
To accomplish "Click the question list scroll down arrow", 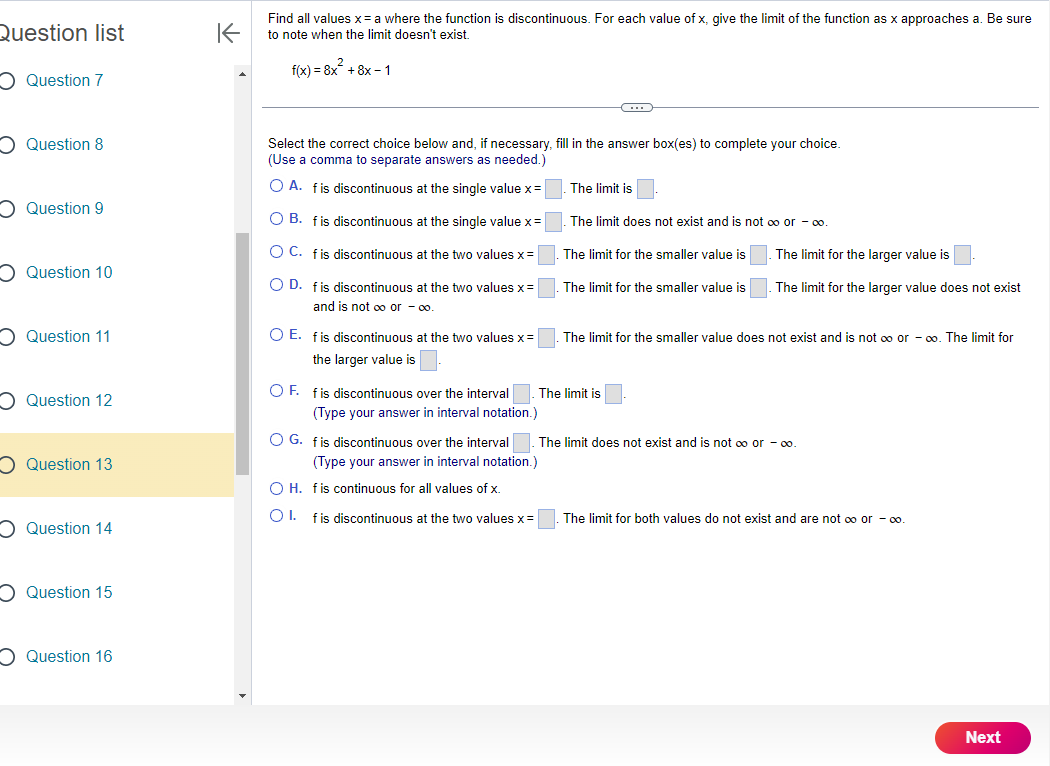I will [242, 696].
